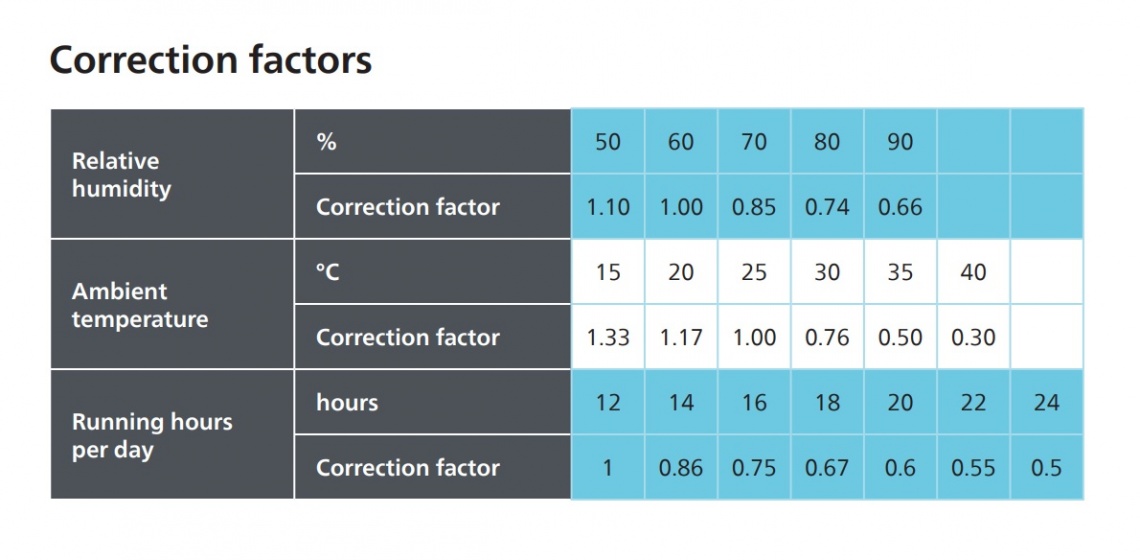Select the Ambient temperature row label
1140x560 pixels.
[140, 305]
